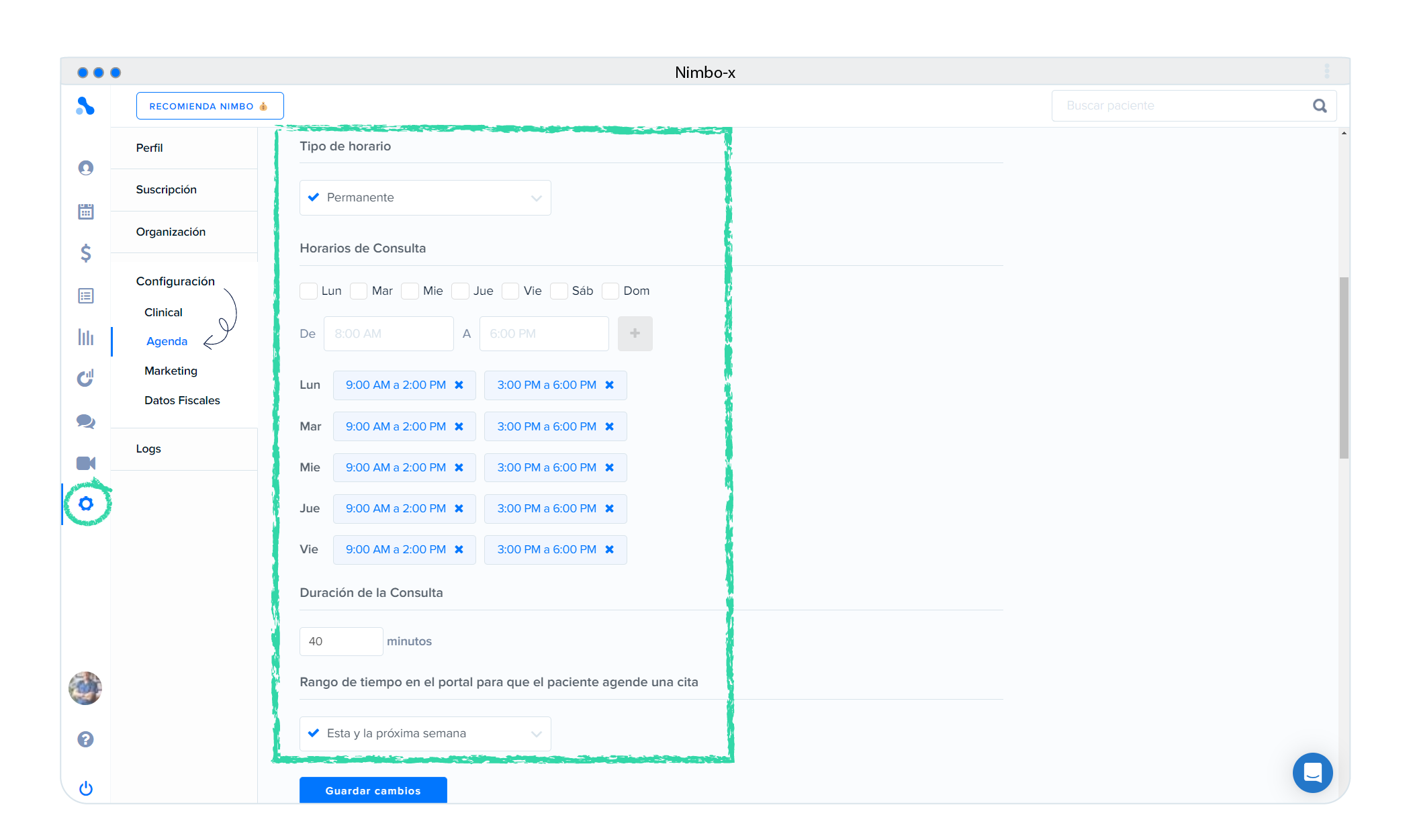Select Marketing in configuration menu
1411x840 pixels.
click(x=171, y=371)
